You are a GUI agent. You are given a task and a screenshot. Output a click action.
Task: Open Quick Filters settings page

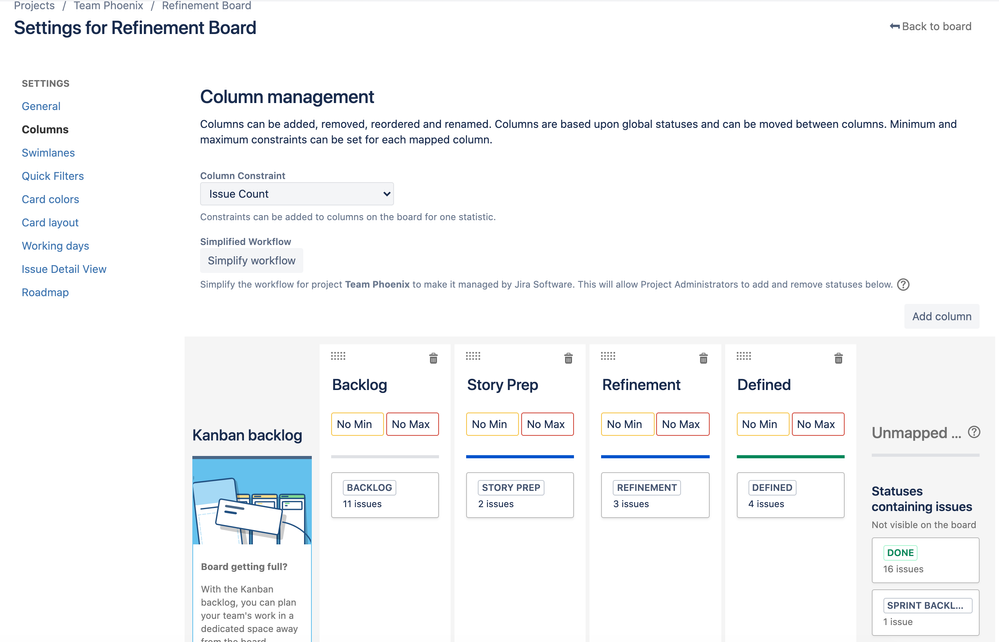(x=53, y=176)
